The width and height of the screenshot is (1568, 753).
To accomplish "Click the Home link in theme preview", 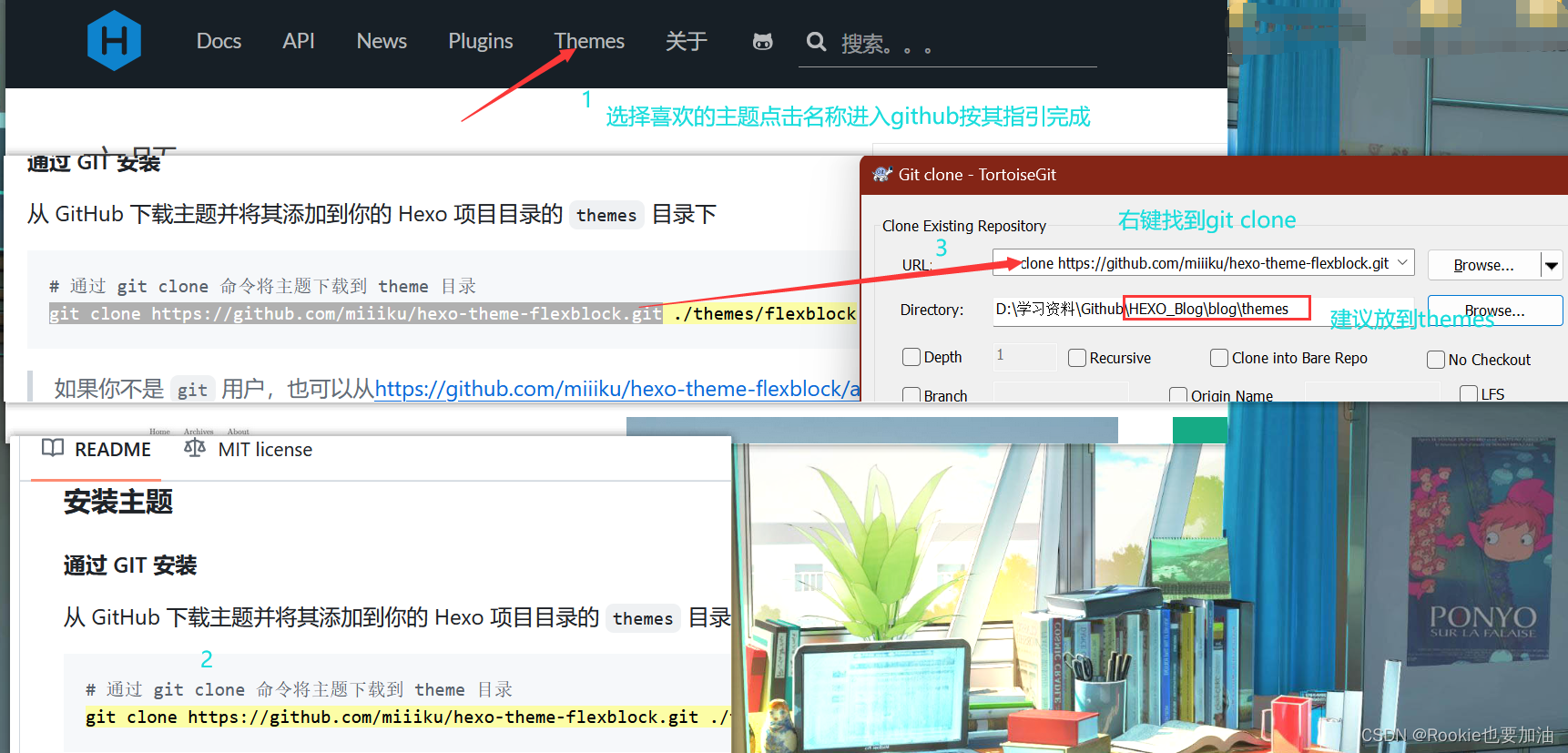I will (x=159, y=432).
